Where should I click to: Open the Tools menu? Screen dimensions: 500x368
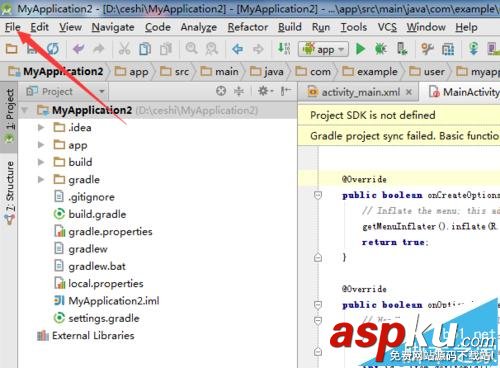point(354,27)
